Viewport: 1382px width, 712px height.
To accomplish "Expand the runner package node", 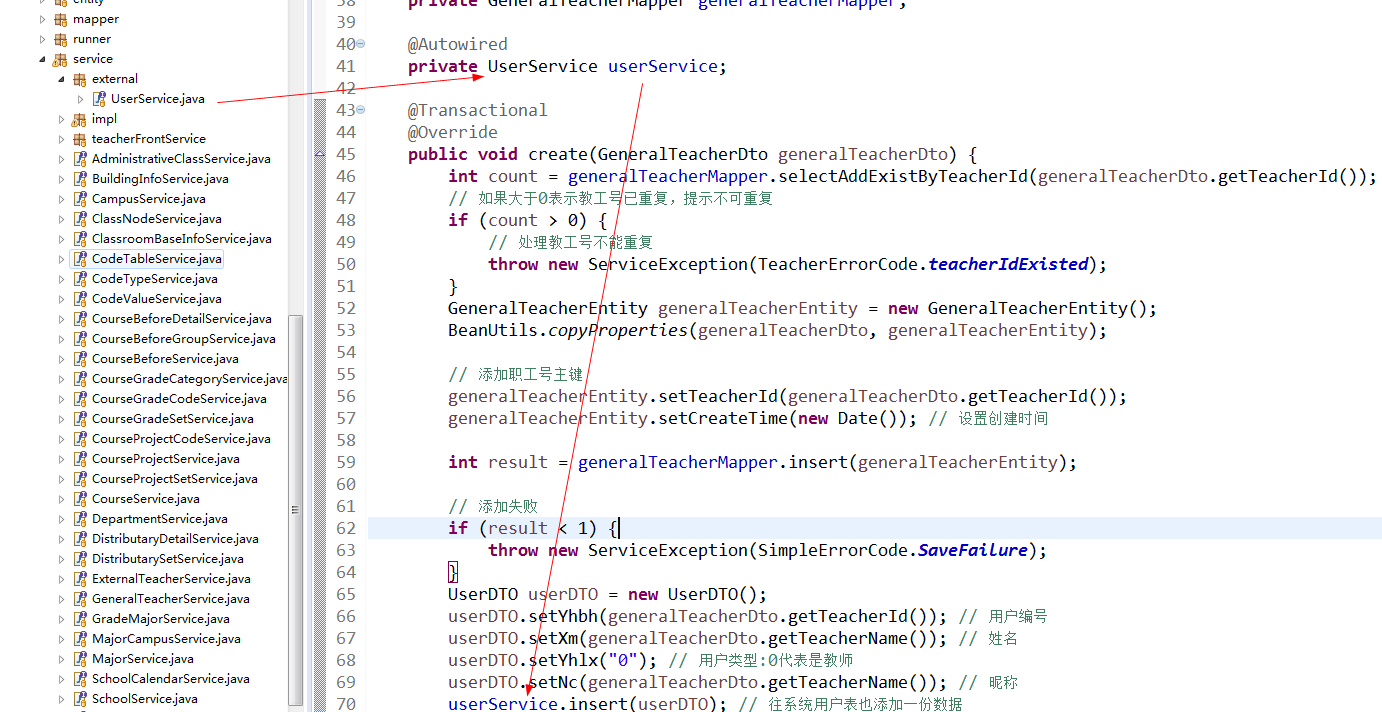I will 42,39.
